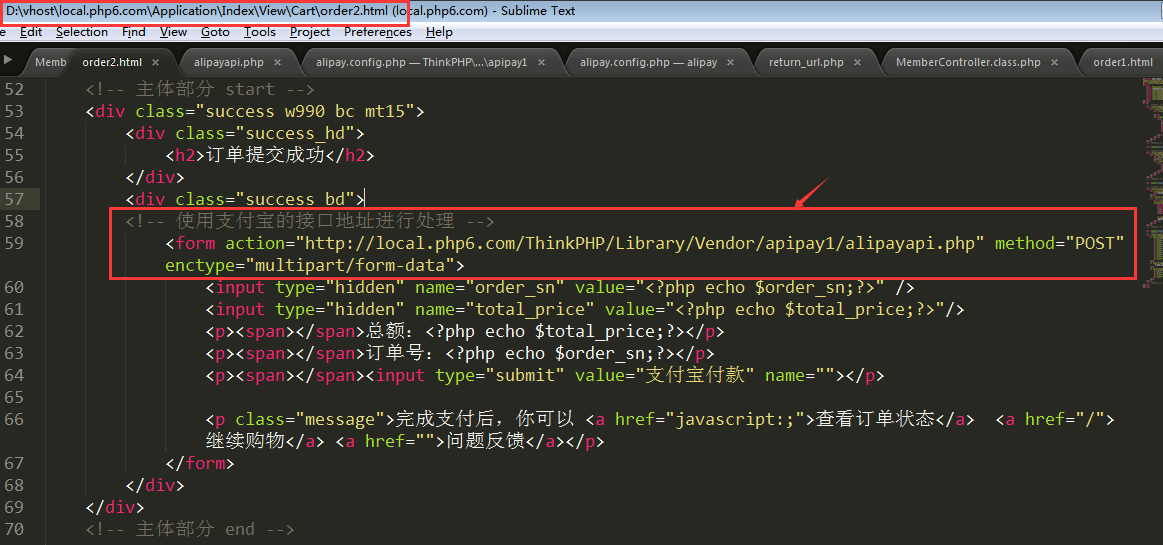Close the alipay.config.php apipay1 tab
The image size is (1163, 545).
click(542, 62)
